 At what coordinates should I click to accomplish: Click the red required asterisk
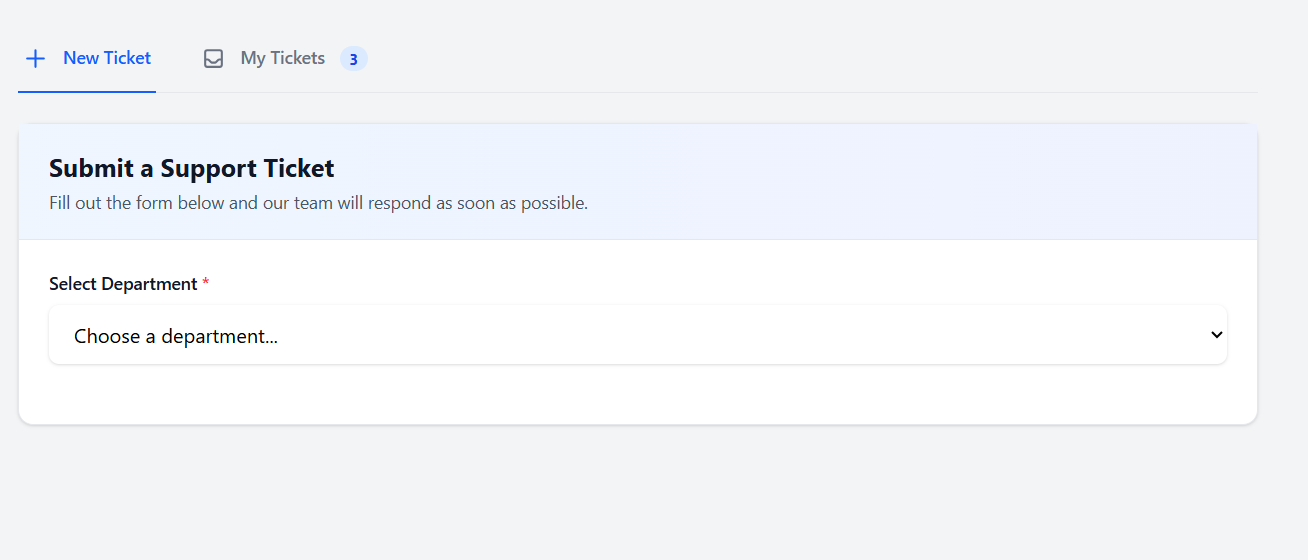[x=206, y=284]
